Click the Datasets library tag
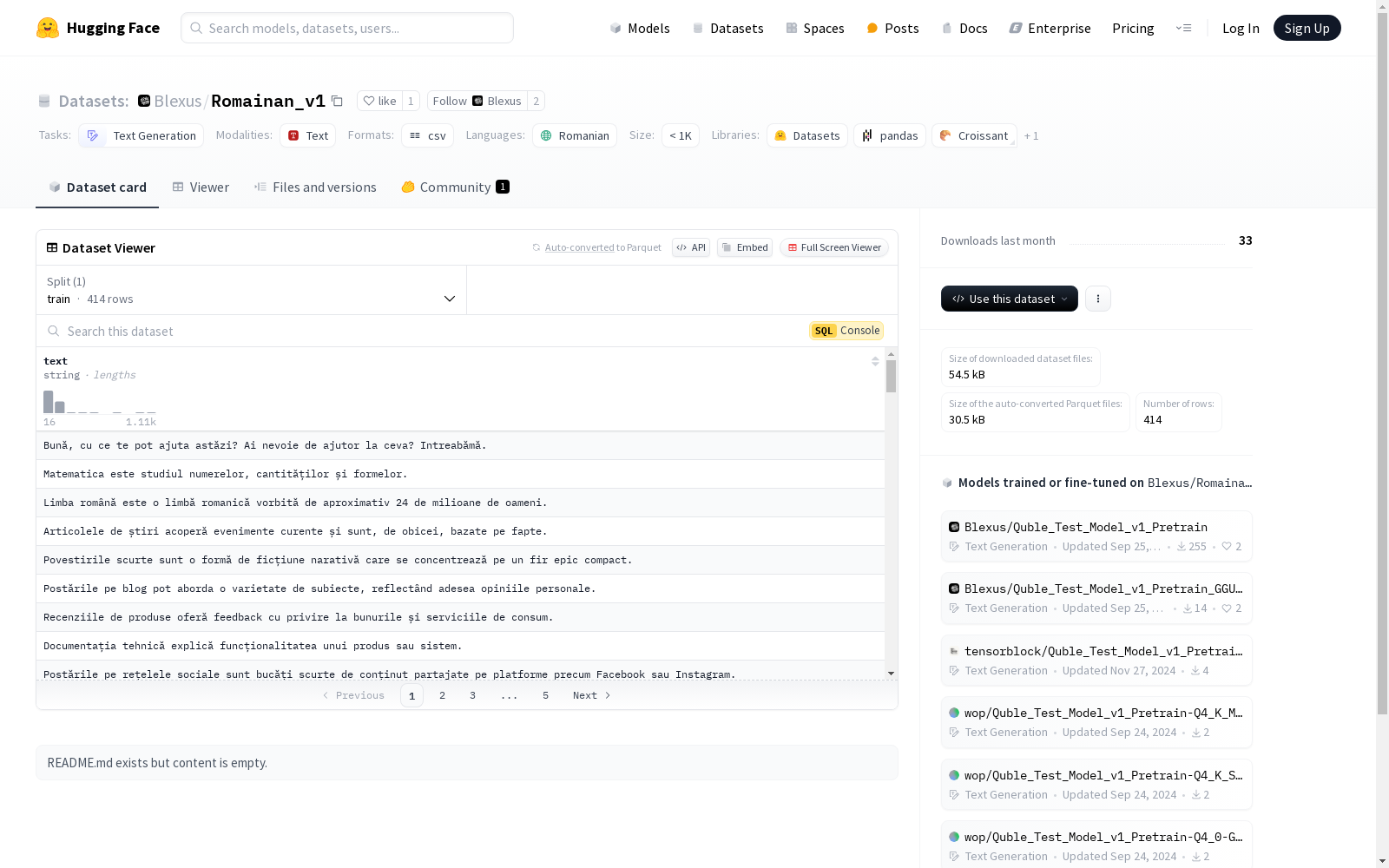 (x=807, y=135)
